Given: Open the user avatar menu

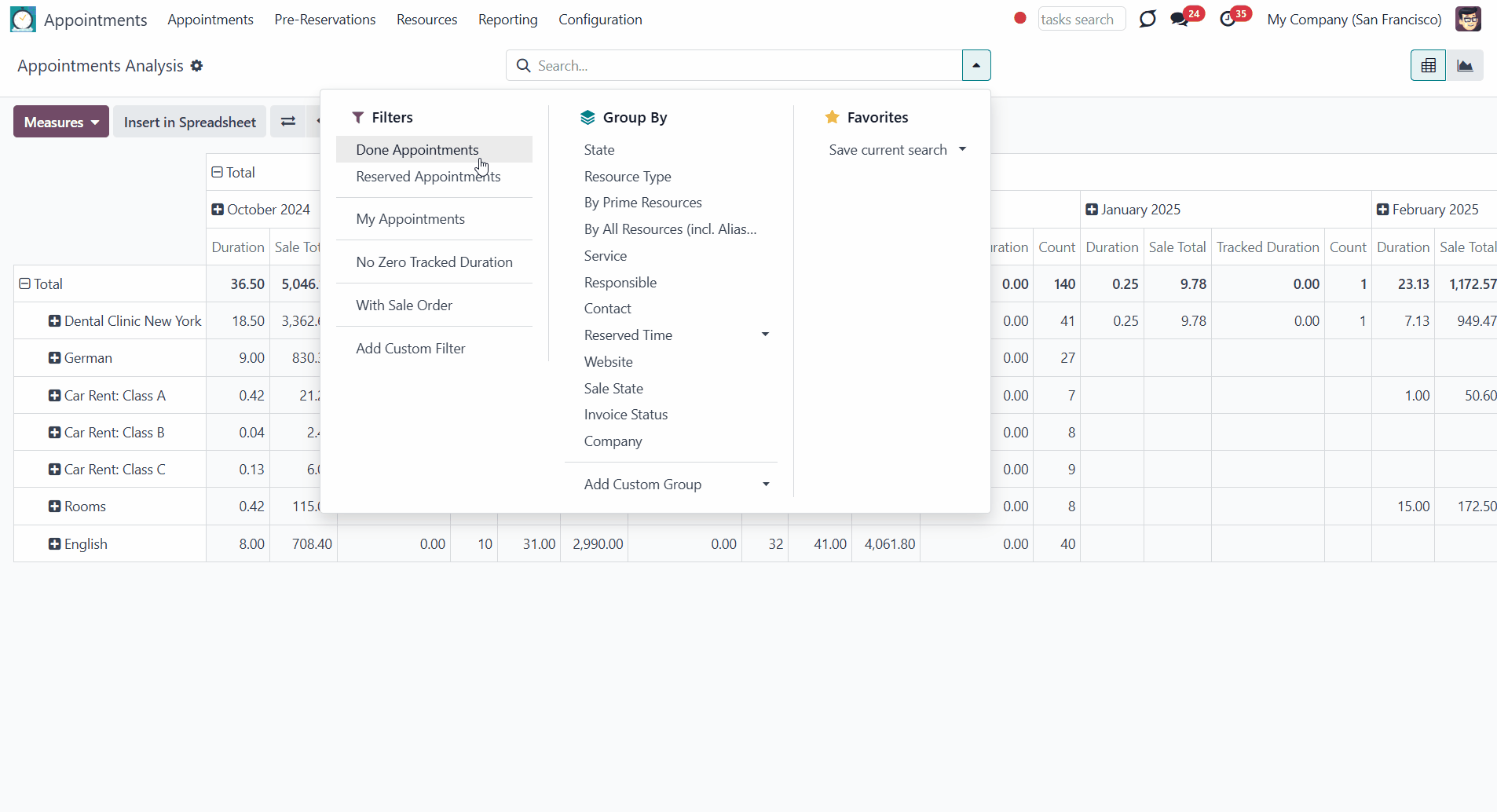Looking at the screenshot, I should tap(1468, 19).
